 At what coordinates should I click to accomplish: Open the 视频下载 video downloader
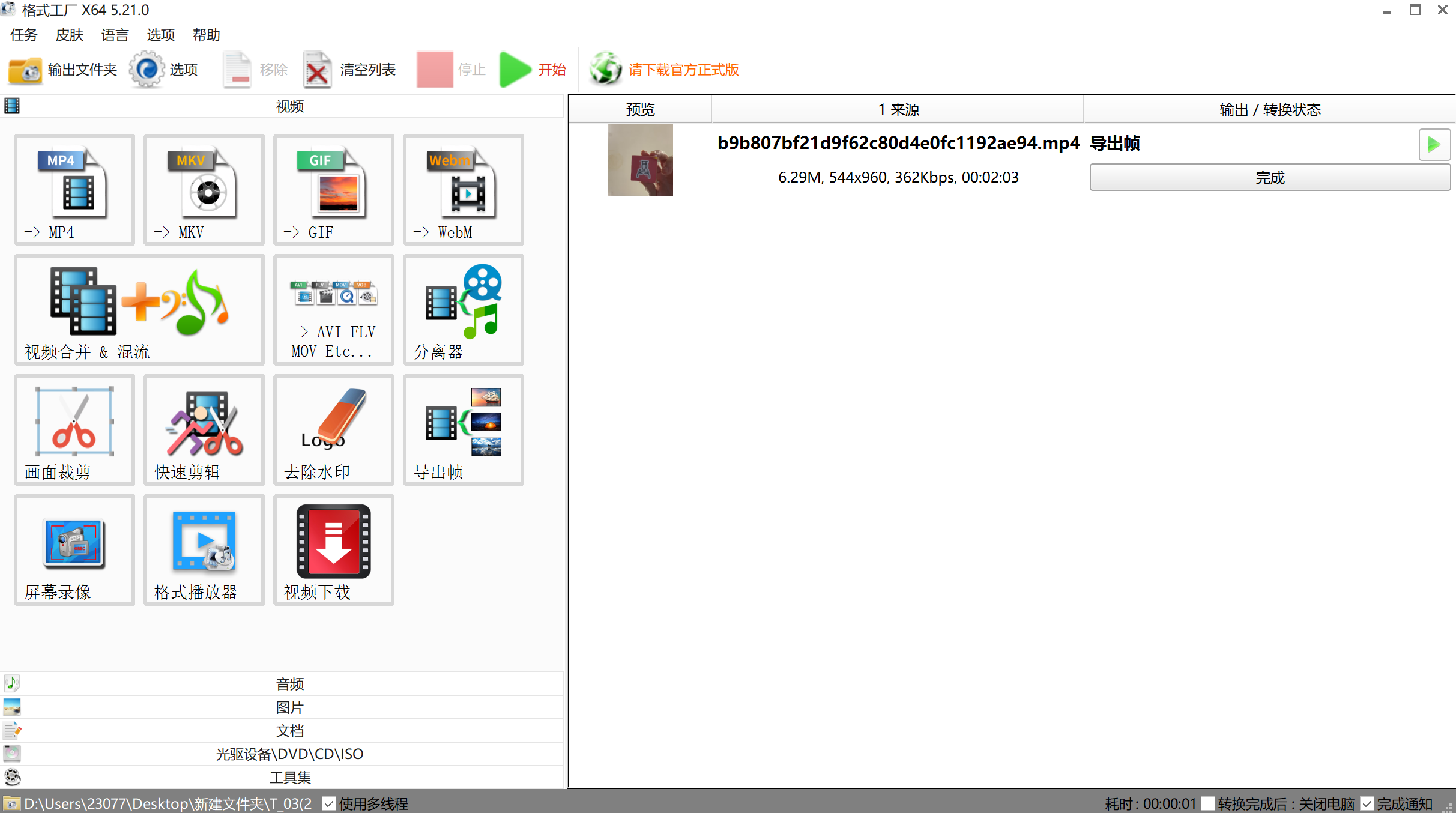point(333,549)
